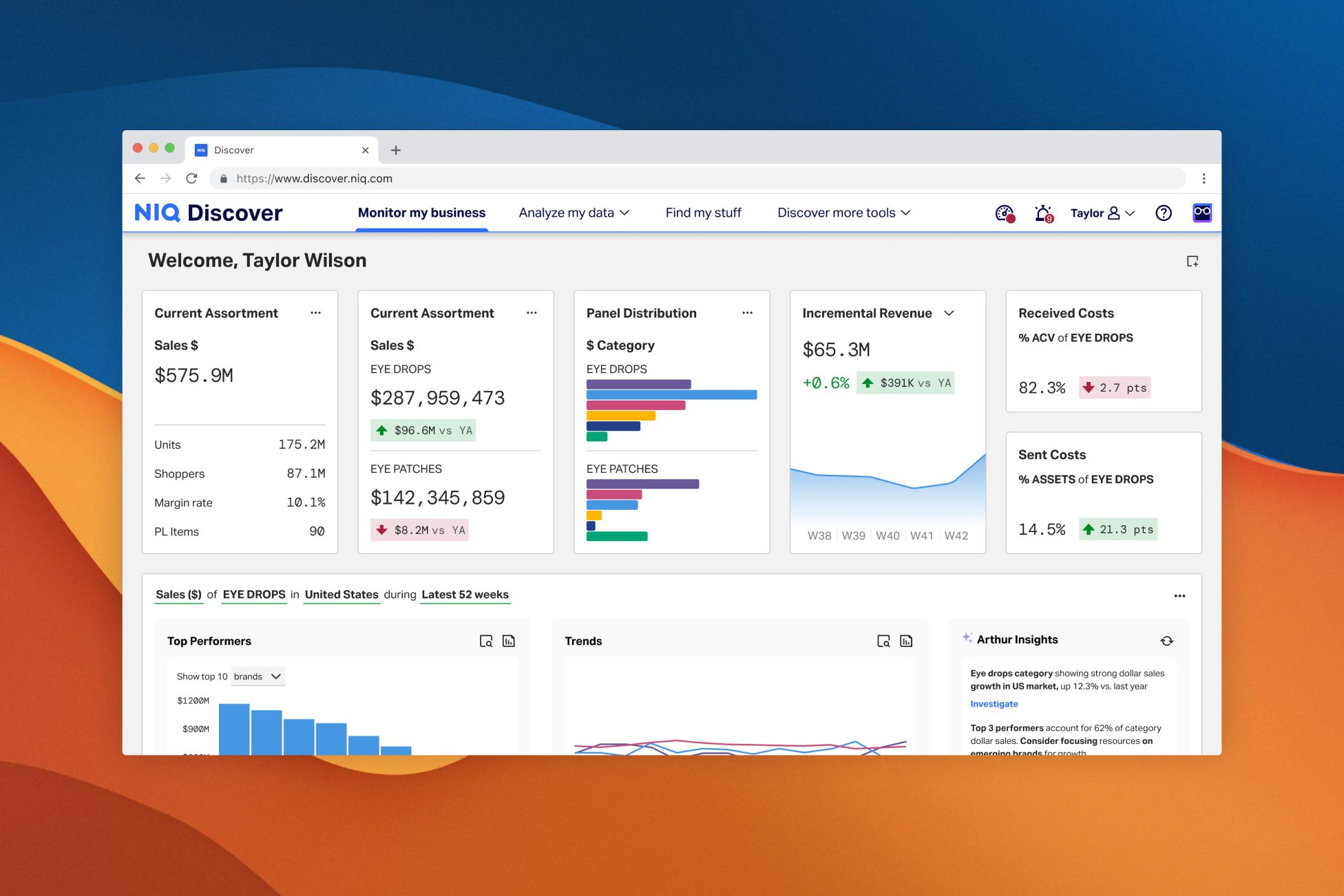
Task: Go to the Find my stuff tab
Action: (703, 213)
